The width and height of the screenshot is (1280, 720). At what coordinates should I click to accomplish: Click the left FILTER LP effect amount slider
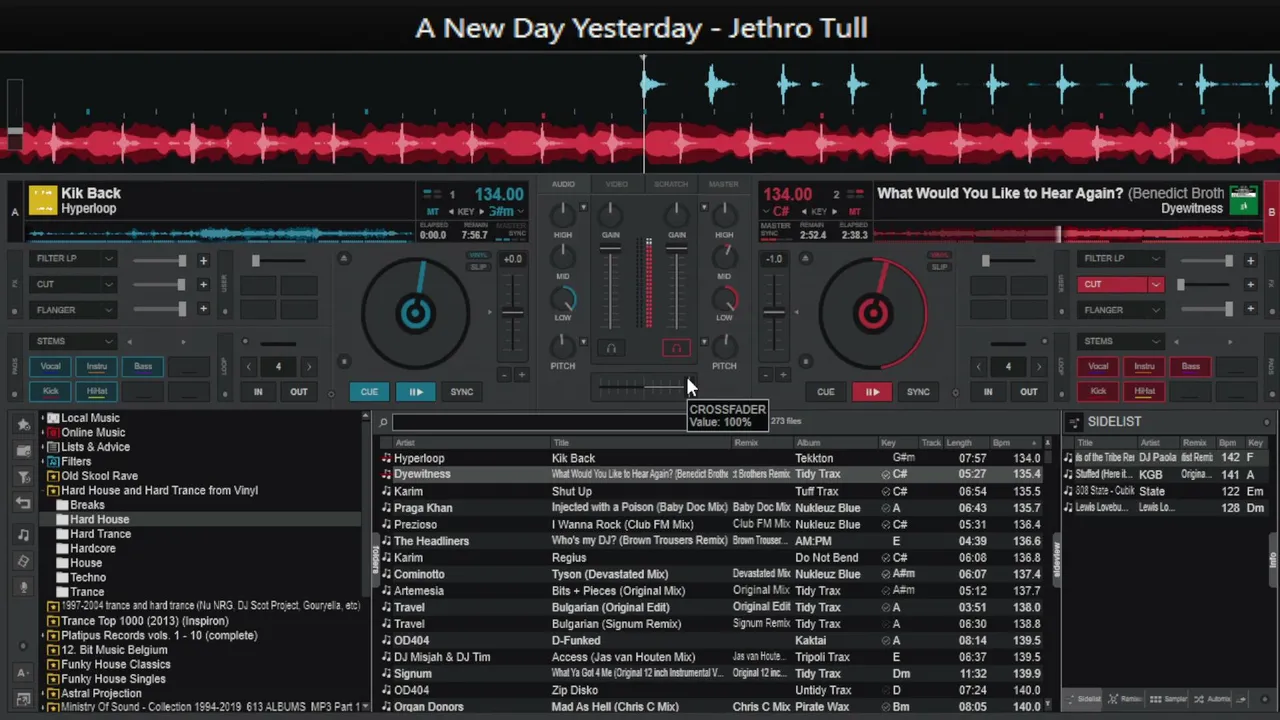(x=160, y=260)
